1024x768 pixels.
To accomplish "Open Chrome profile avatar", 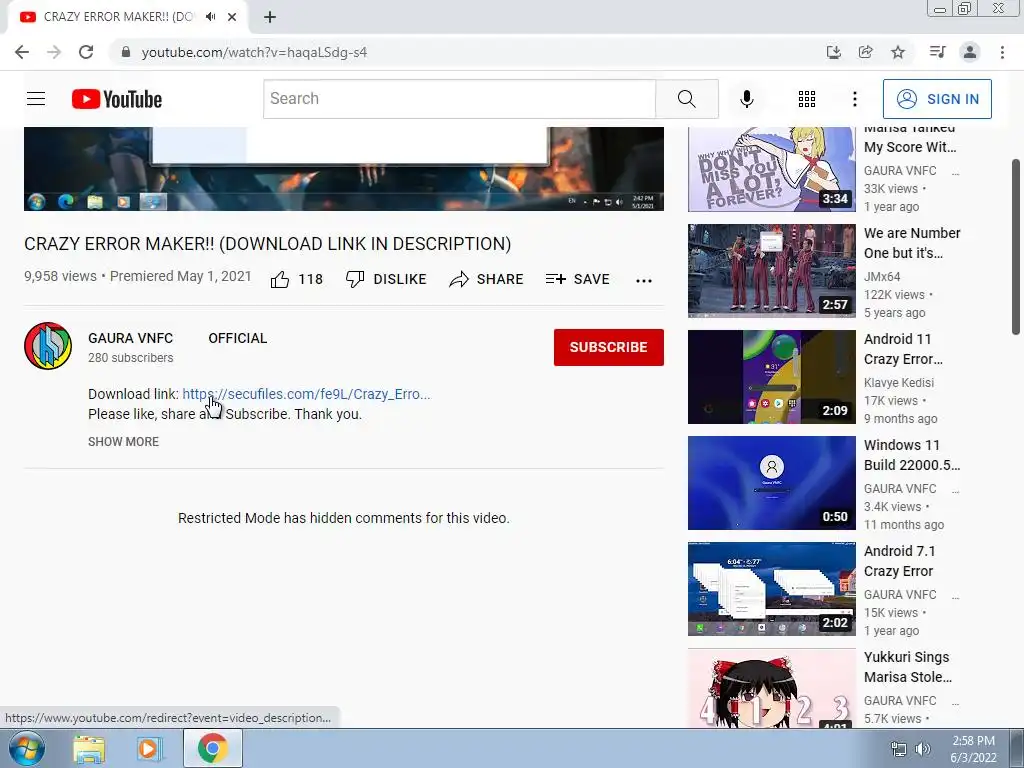I will (x=970, y=52).
